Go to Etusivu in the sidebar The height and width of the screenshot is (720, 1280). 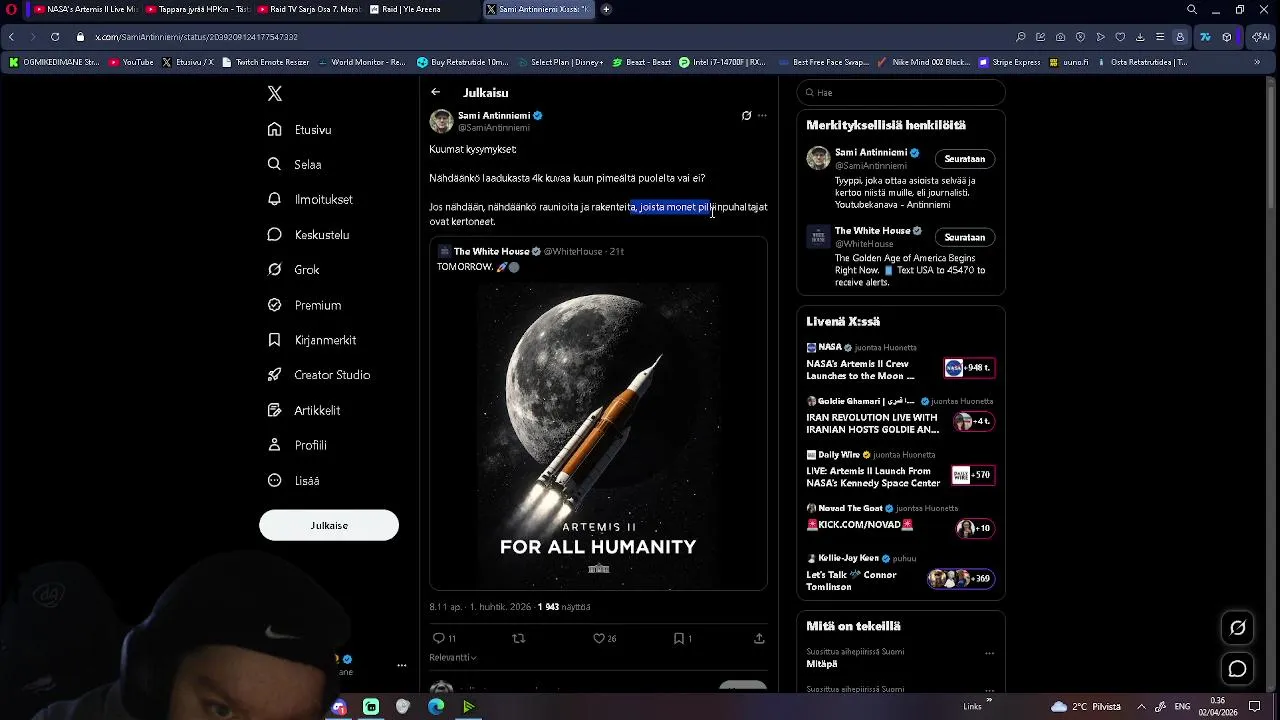click(300, 130)
